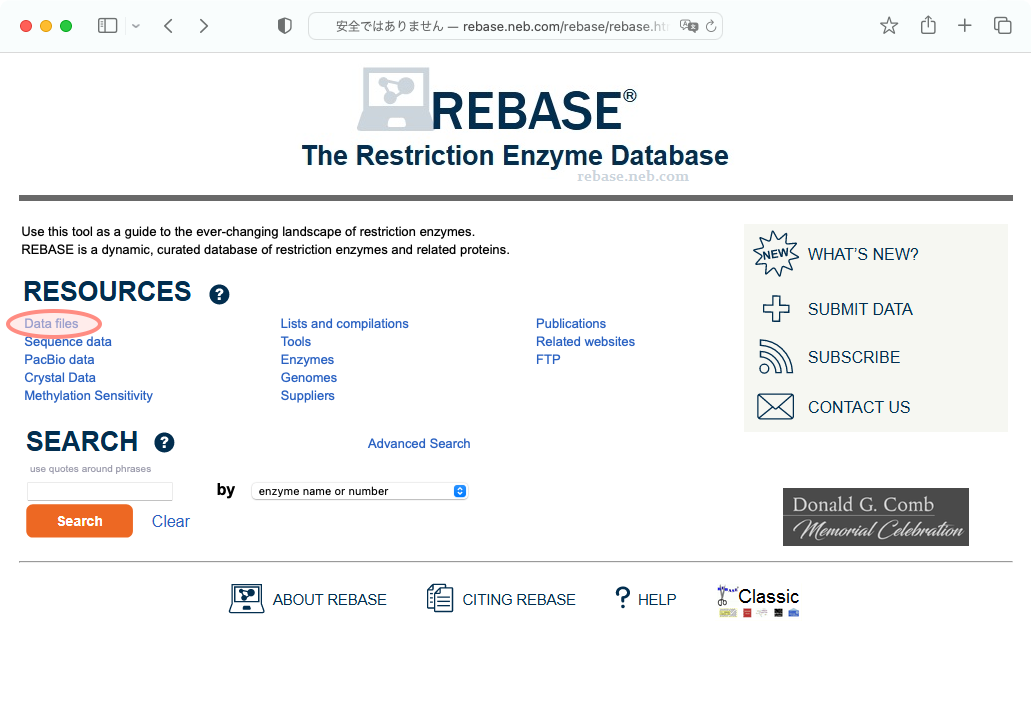This screenshot has width=1031, height=716.
Task: Open the Share icon in toolbar
Action: coord(928,25)
